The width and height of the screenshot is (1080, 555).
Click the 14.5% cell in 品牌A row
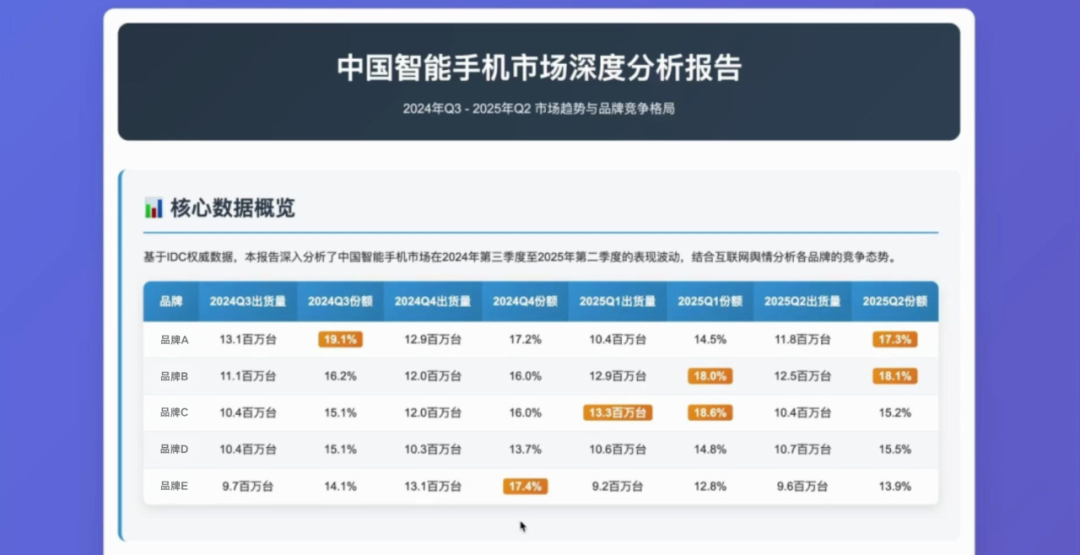click(710, 339)
